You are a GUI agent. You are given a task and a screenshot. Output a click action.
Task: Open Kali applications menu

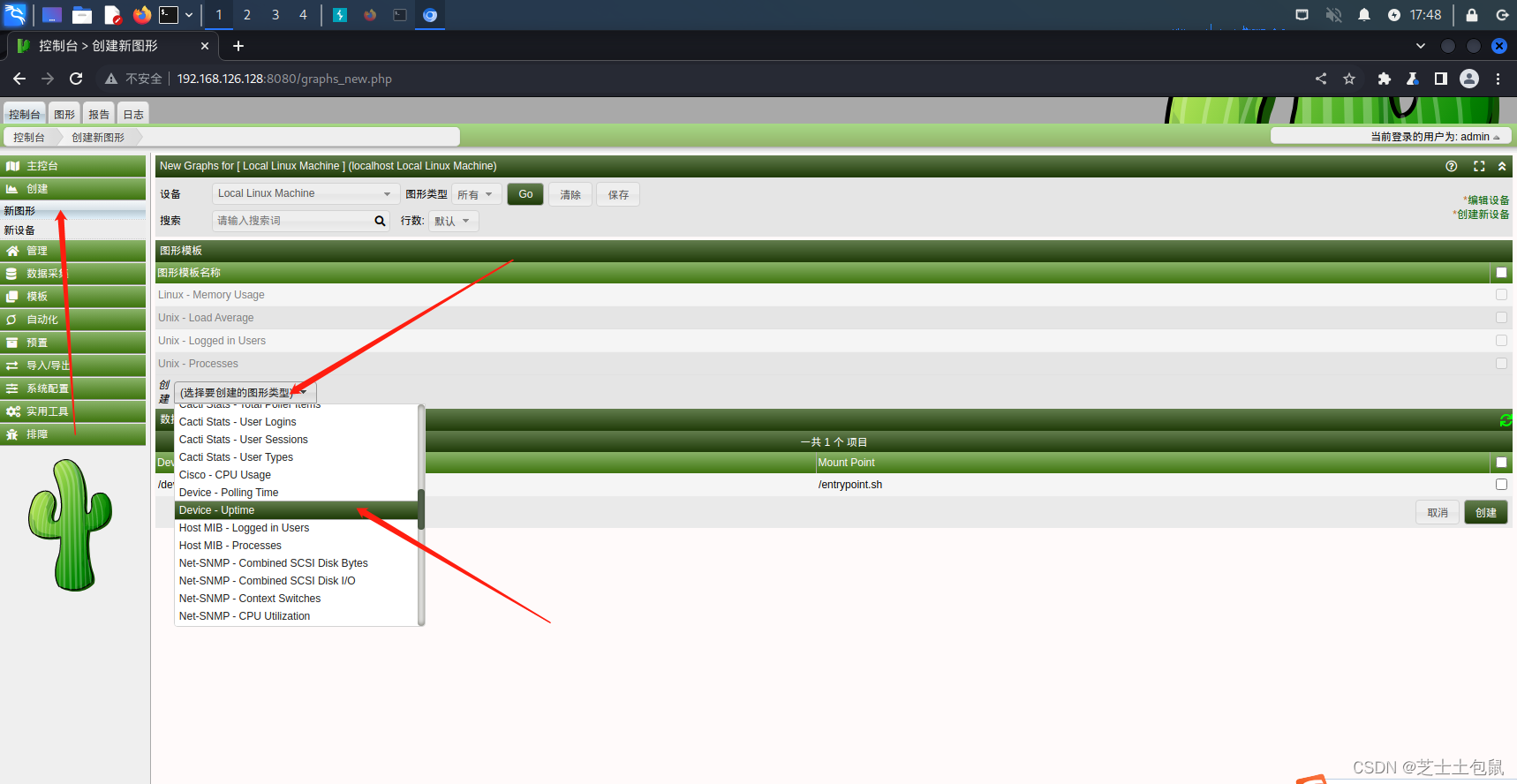click(x=16, y=15)
